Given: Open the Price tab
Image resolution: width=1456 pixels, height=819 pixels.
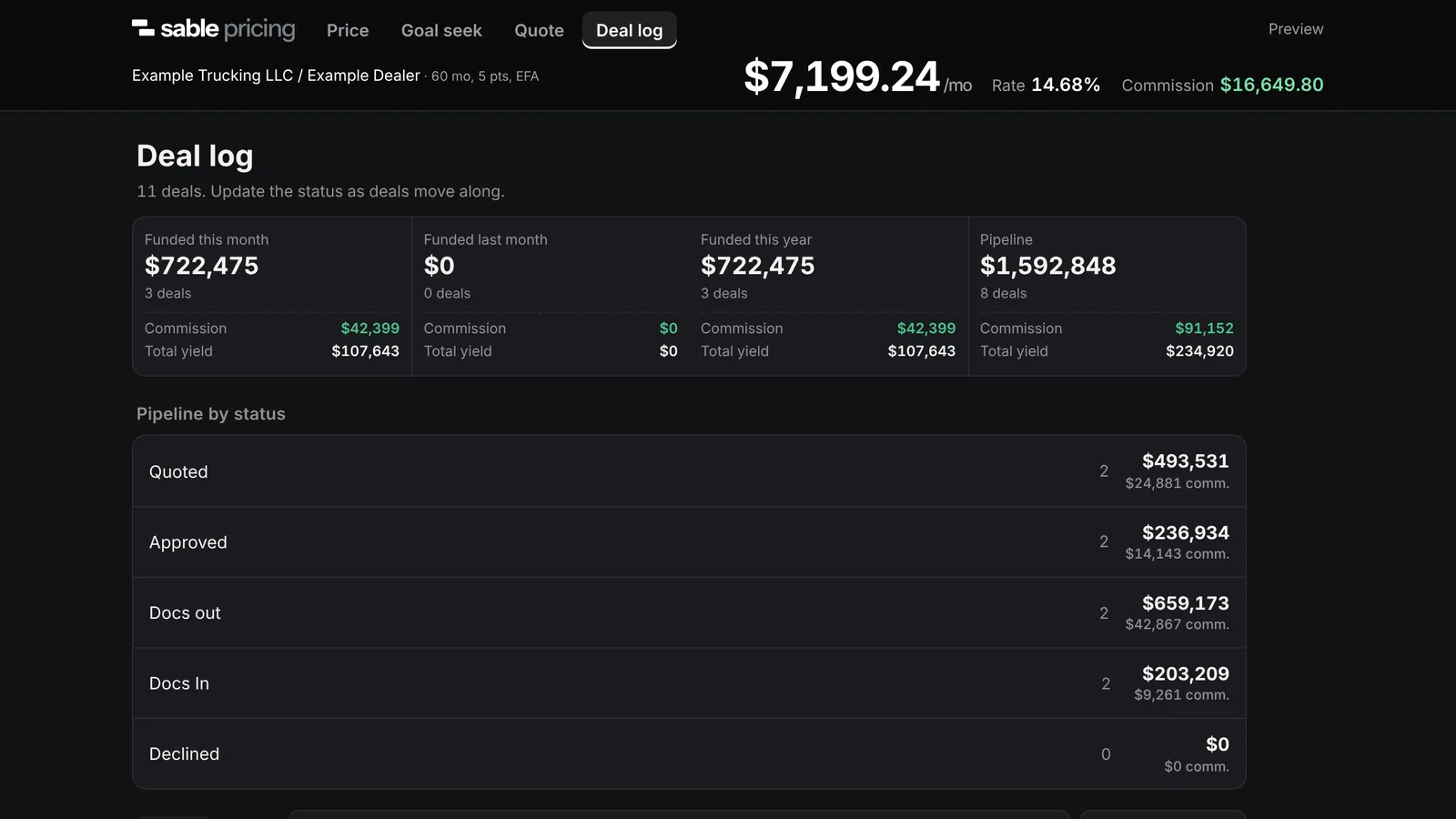Looking at the screenshot, I should pyautogui.click(x=348, y=30).
